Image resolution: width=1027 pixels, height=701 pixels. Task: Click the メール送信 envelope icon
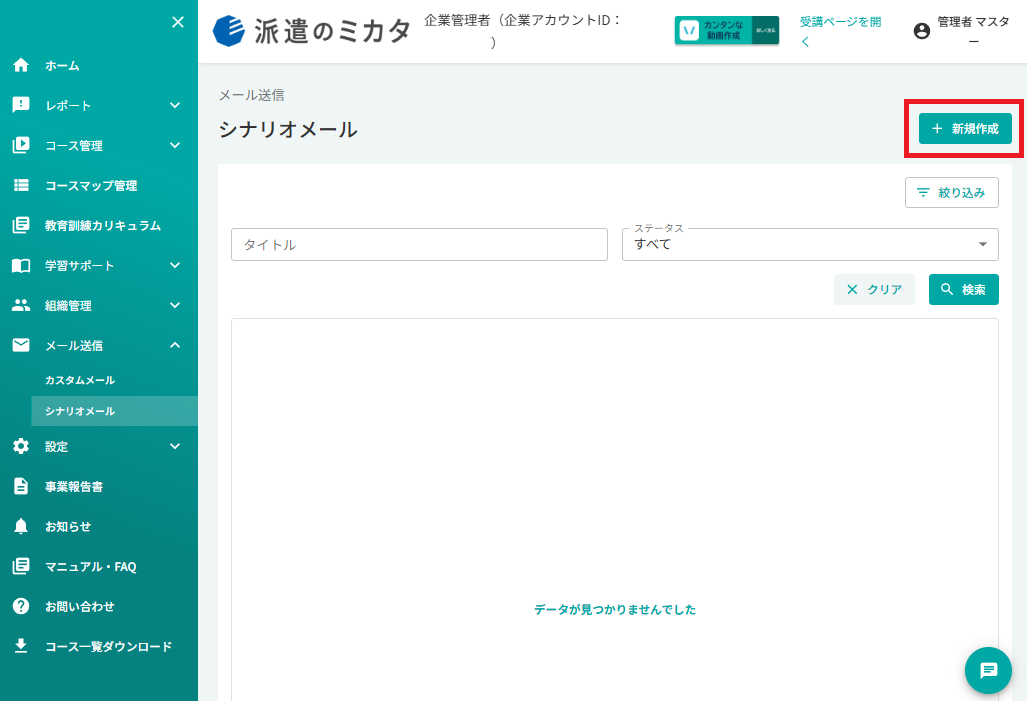(21, 345)
